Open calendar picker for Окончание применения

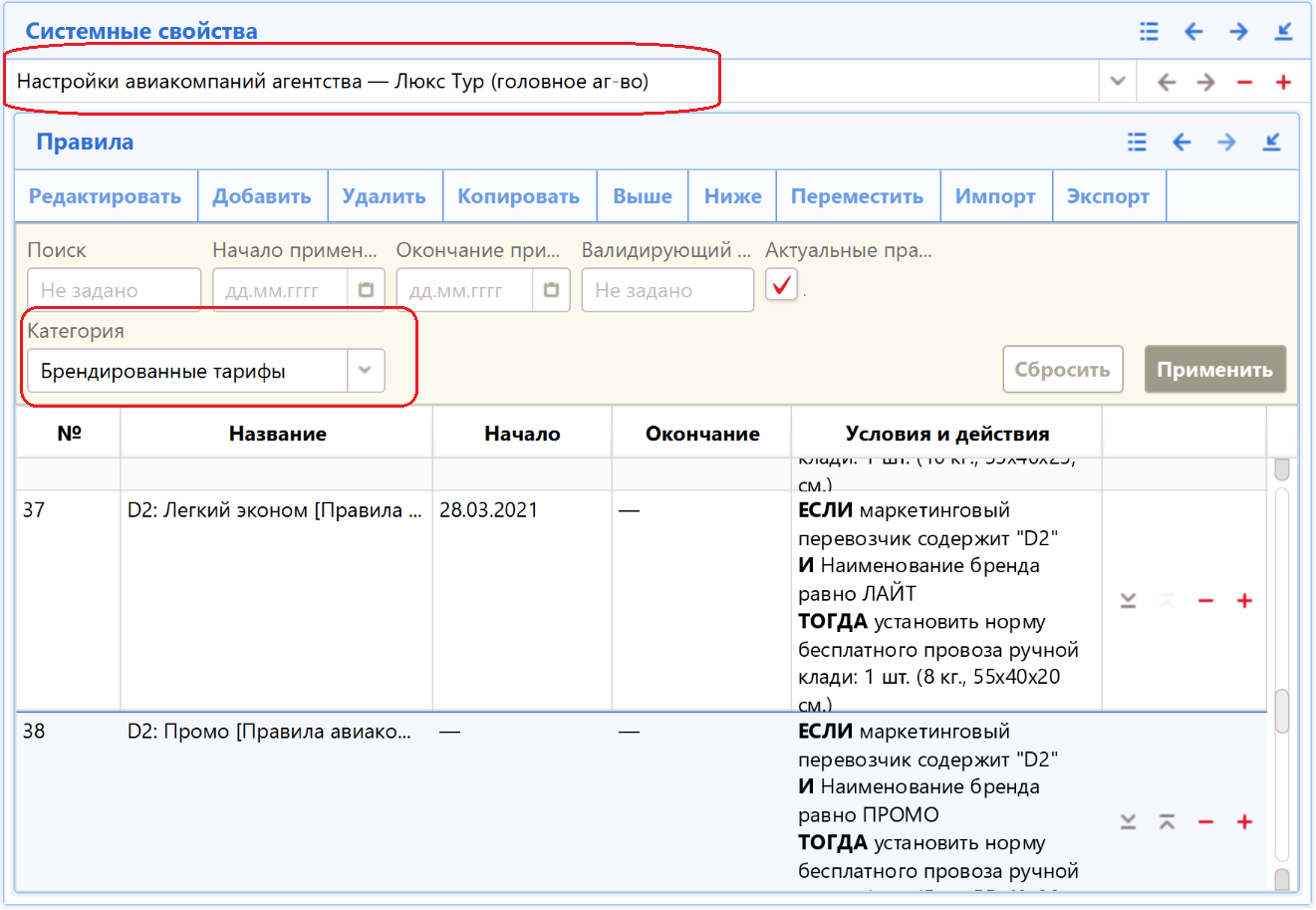551,290
